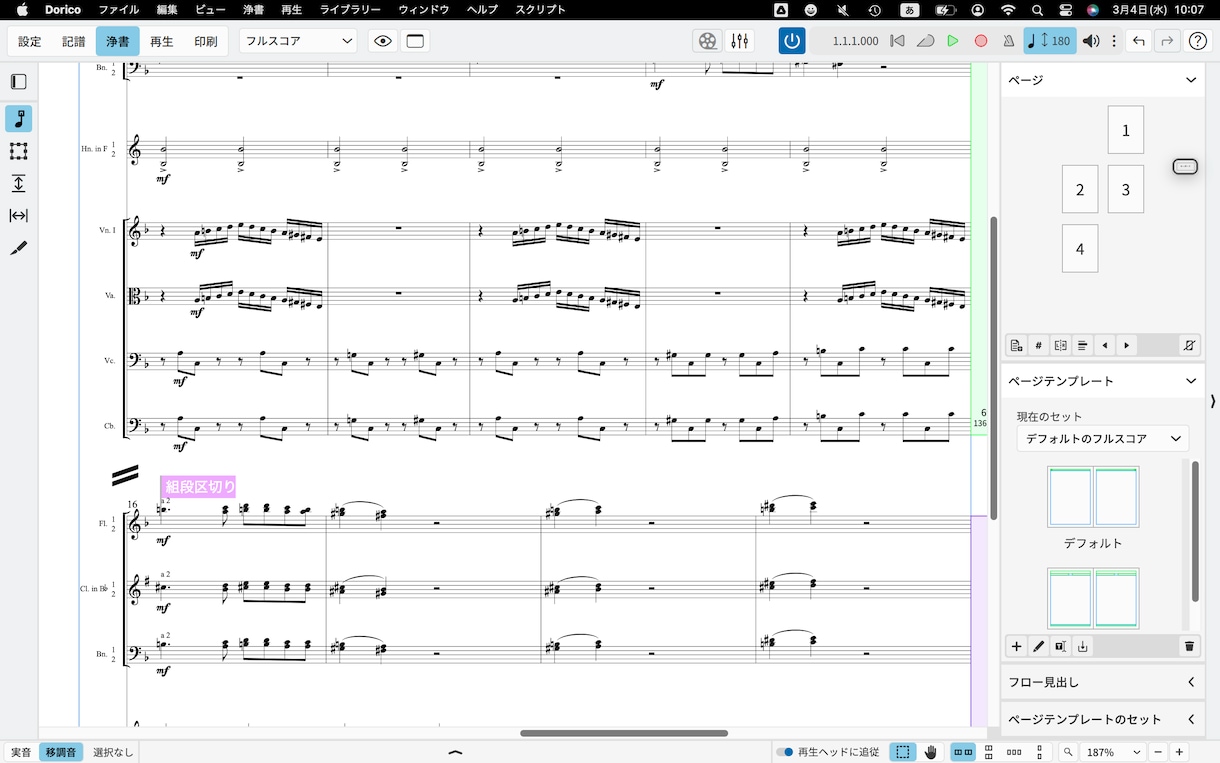Screen dimensions: 1220x763
Task: Select the Note Spacing tool
Action: 18,215
